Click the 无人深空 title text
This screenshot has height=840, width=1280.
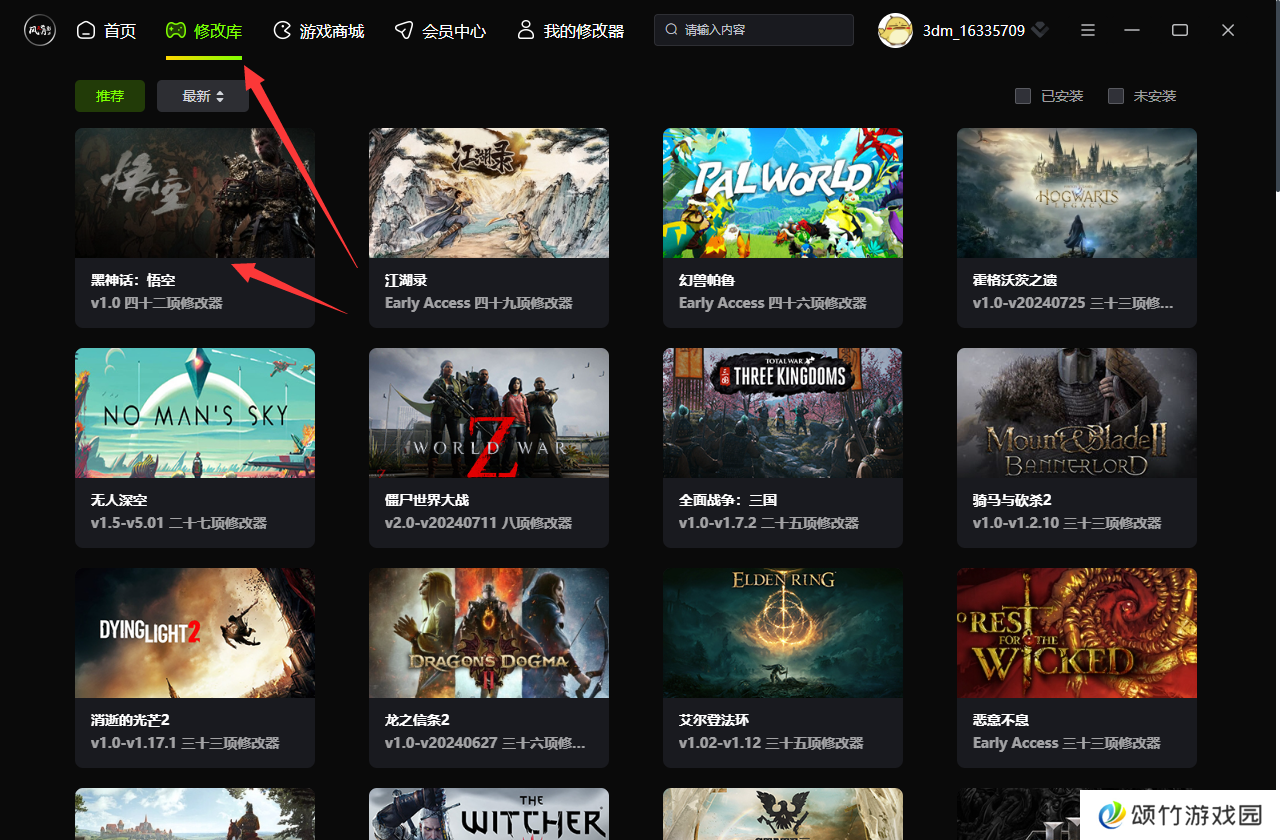coord(119,500)
